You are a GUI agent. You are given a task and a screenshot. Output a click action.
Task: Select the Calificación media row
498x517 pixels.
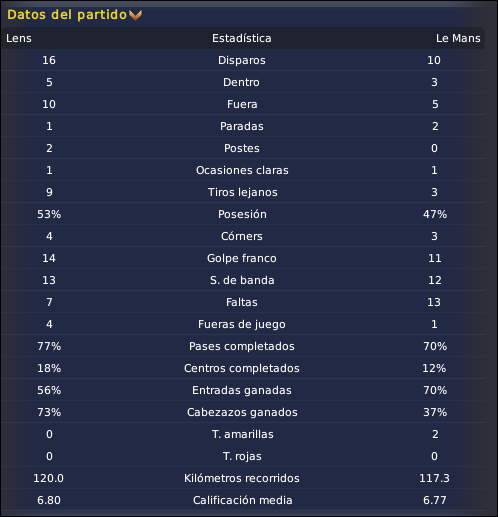[x=243, y=500]
